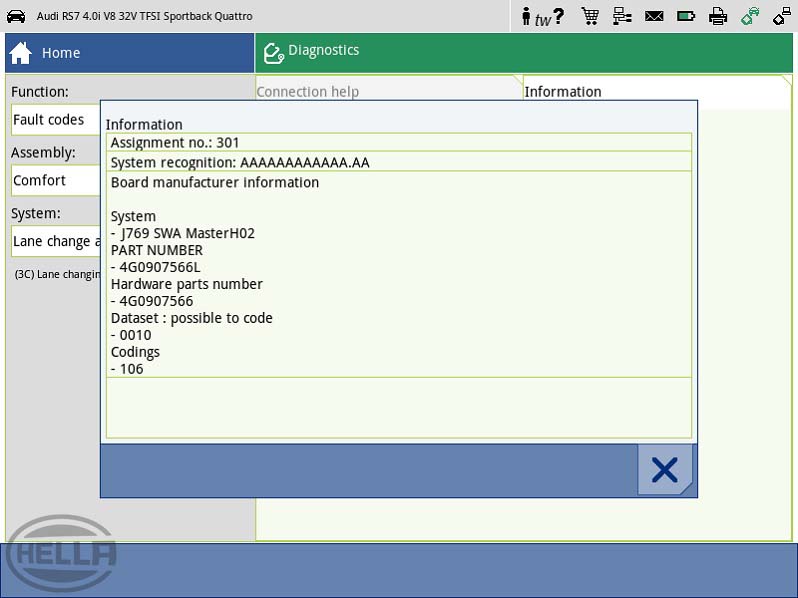Viewport: 798px width, 598px height.
Task: Click the computer connection icon at far right
Action: [781, 16]
